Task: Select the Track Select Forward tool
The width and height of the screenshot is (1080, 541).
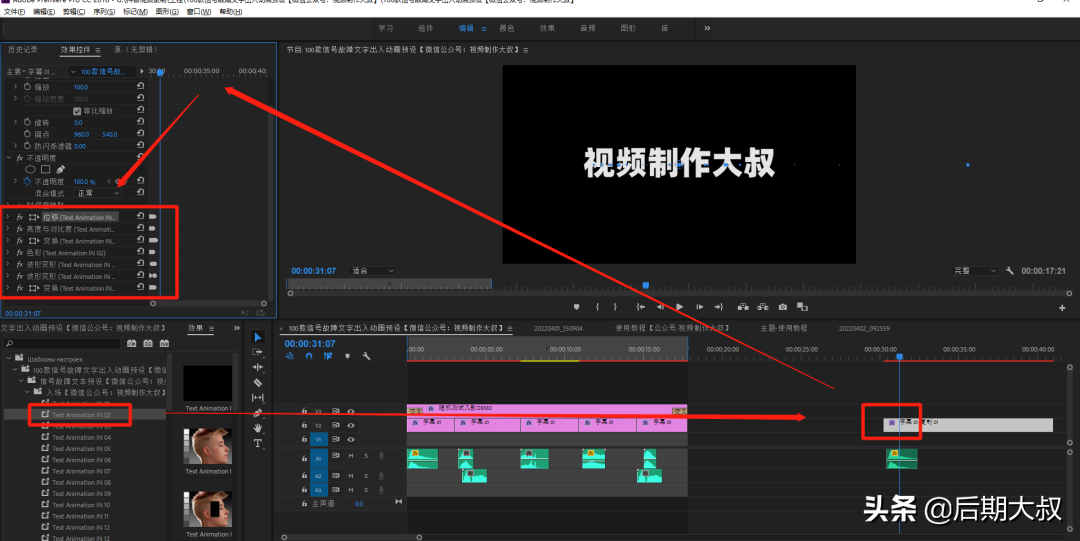Action: point(258,352)
